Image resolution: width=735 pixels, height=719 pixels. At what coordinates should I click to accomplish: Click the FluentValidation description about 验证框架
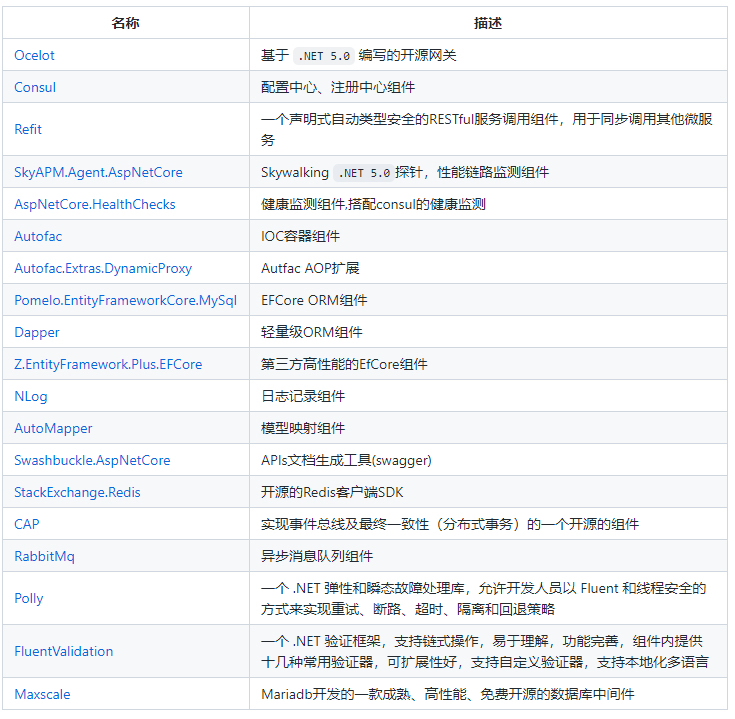(485, 652)
